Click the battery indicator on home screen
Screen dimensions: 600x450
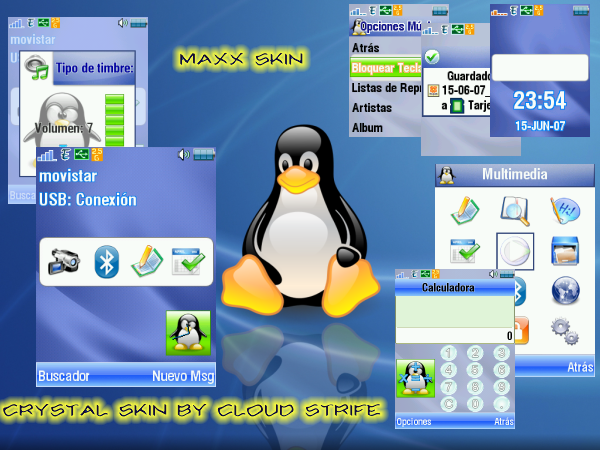204,155
